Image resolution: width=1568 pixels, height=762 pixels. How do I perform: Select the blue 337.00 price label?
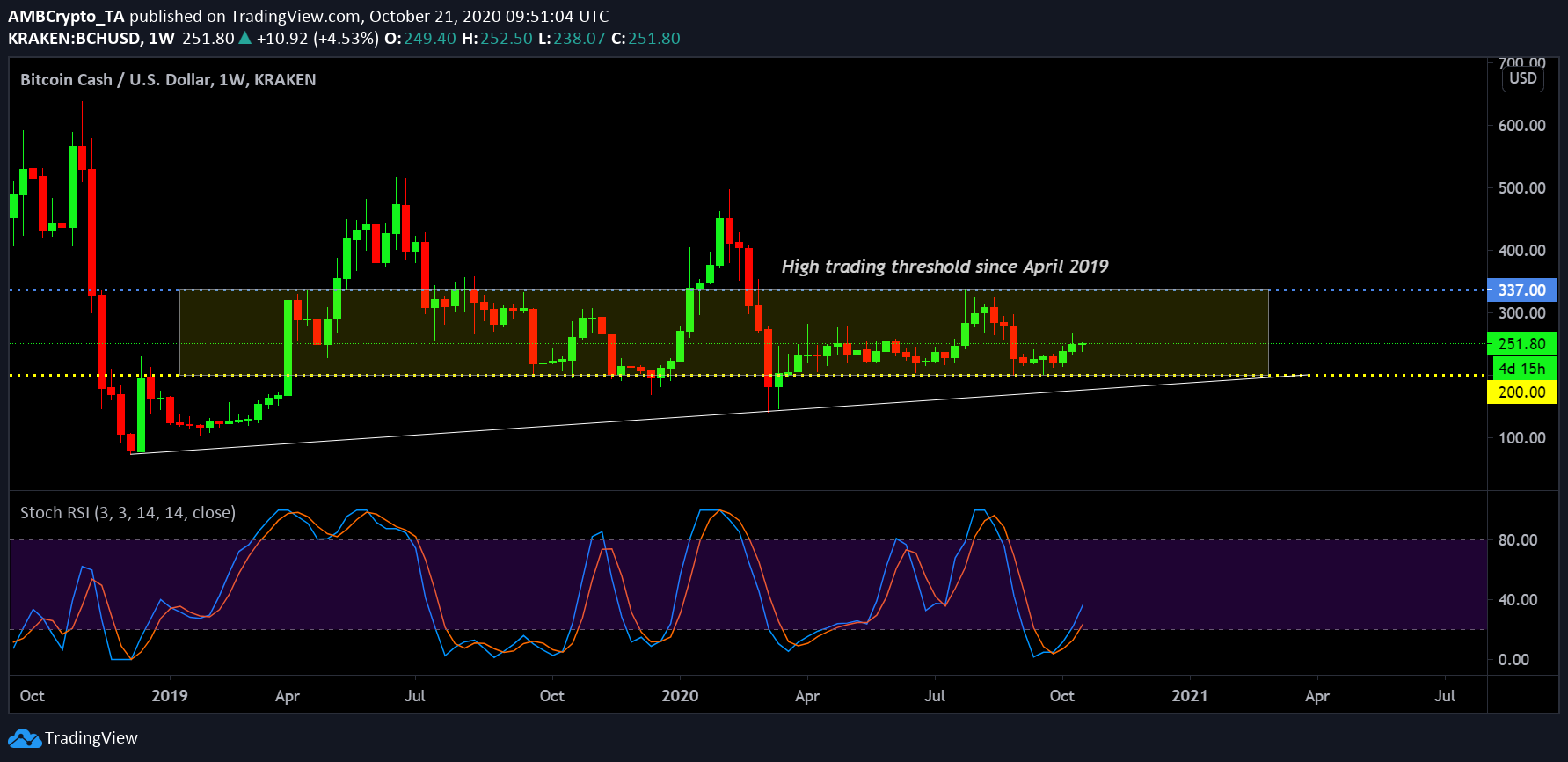tap(1521, 289)
